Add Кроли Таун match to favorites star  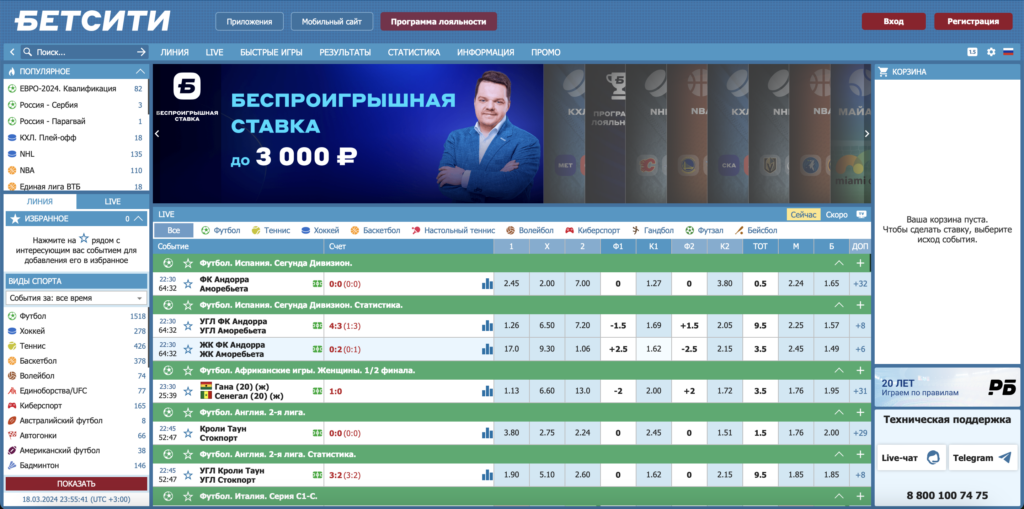188,433
